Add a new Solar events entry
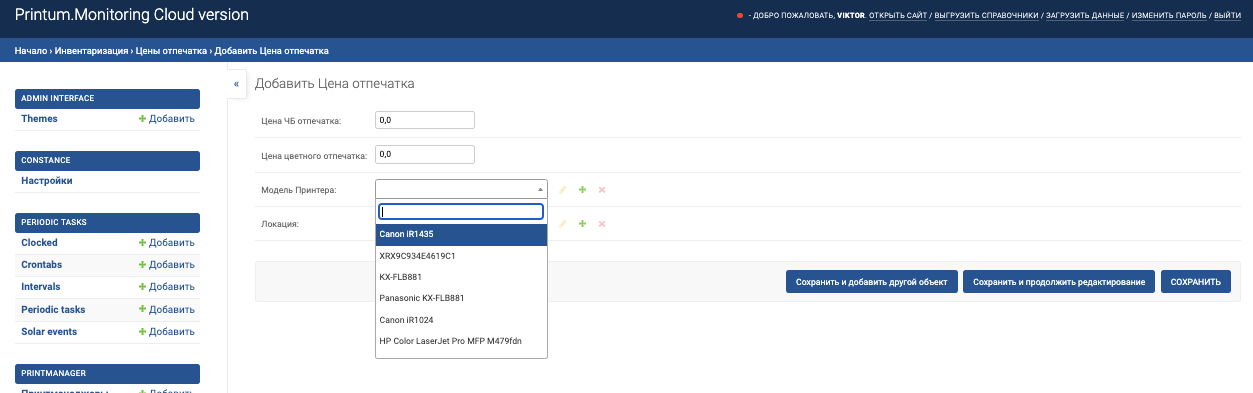 (x=167, y=332)
